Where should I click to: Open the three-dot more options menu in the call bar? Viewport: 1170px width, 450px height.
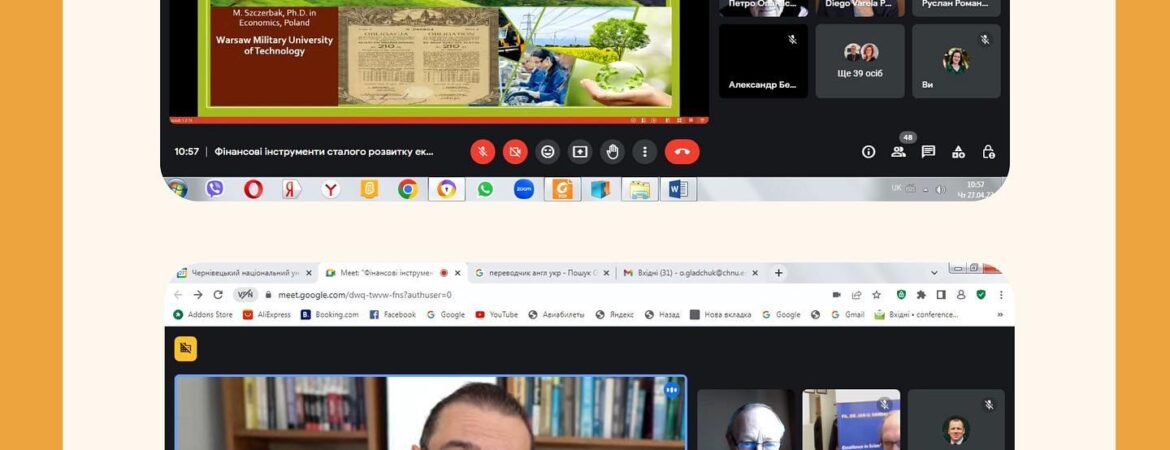pyautogui.click(x=645, y=151)
